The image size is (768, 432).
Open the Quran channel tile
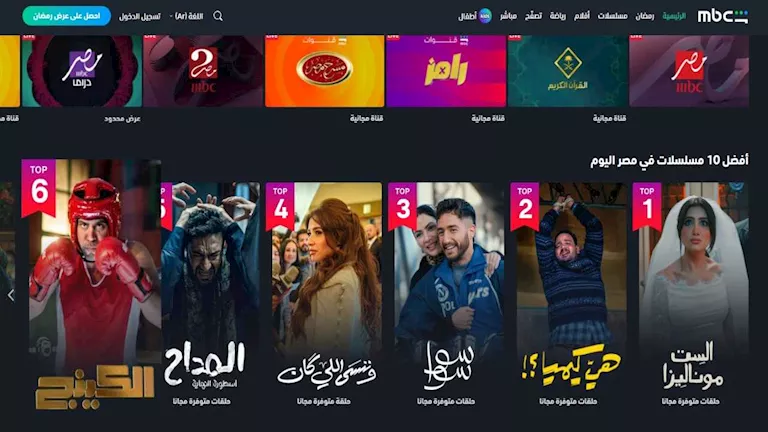tap(568, 71)
